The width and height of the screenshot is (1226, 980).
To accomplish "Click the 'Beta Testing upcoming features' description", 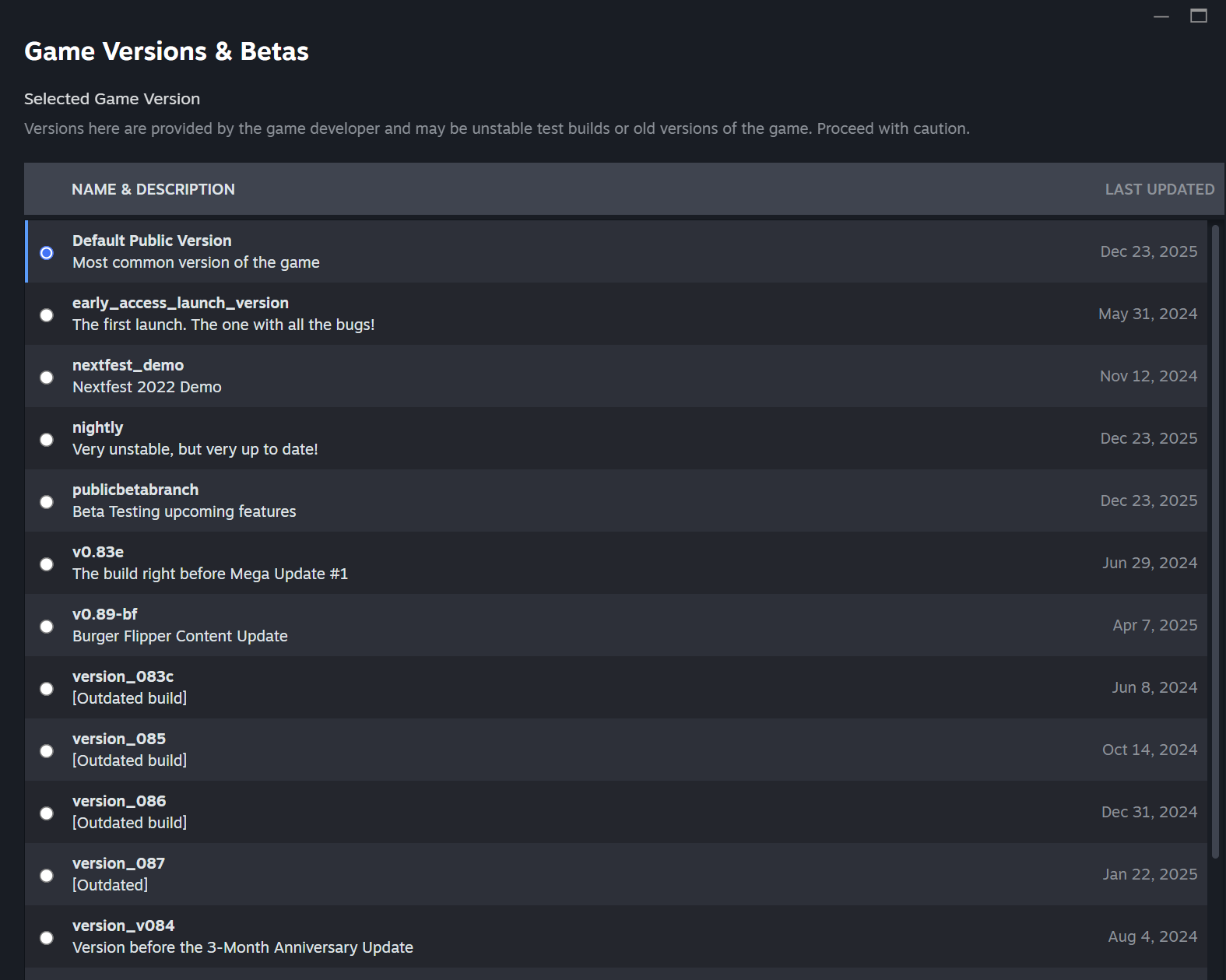I will point(184,511).
